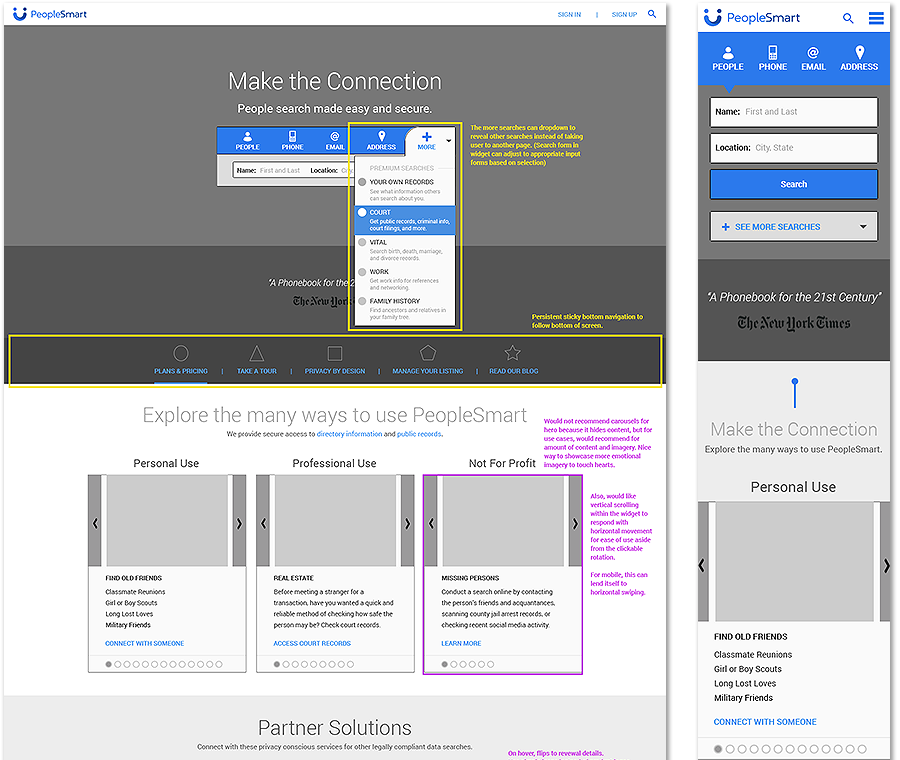Expand the See More Searches dropdown on mobile
Image resolution: width=900 pixels, height=760 pixels.
794,227
